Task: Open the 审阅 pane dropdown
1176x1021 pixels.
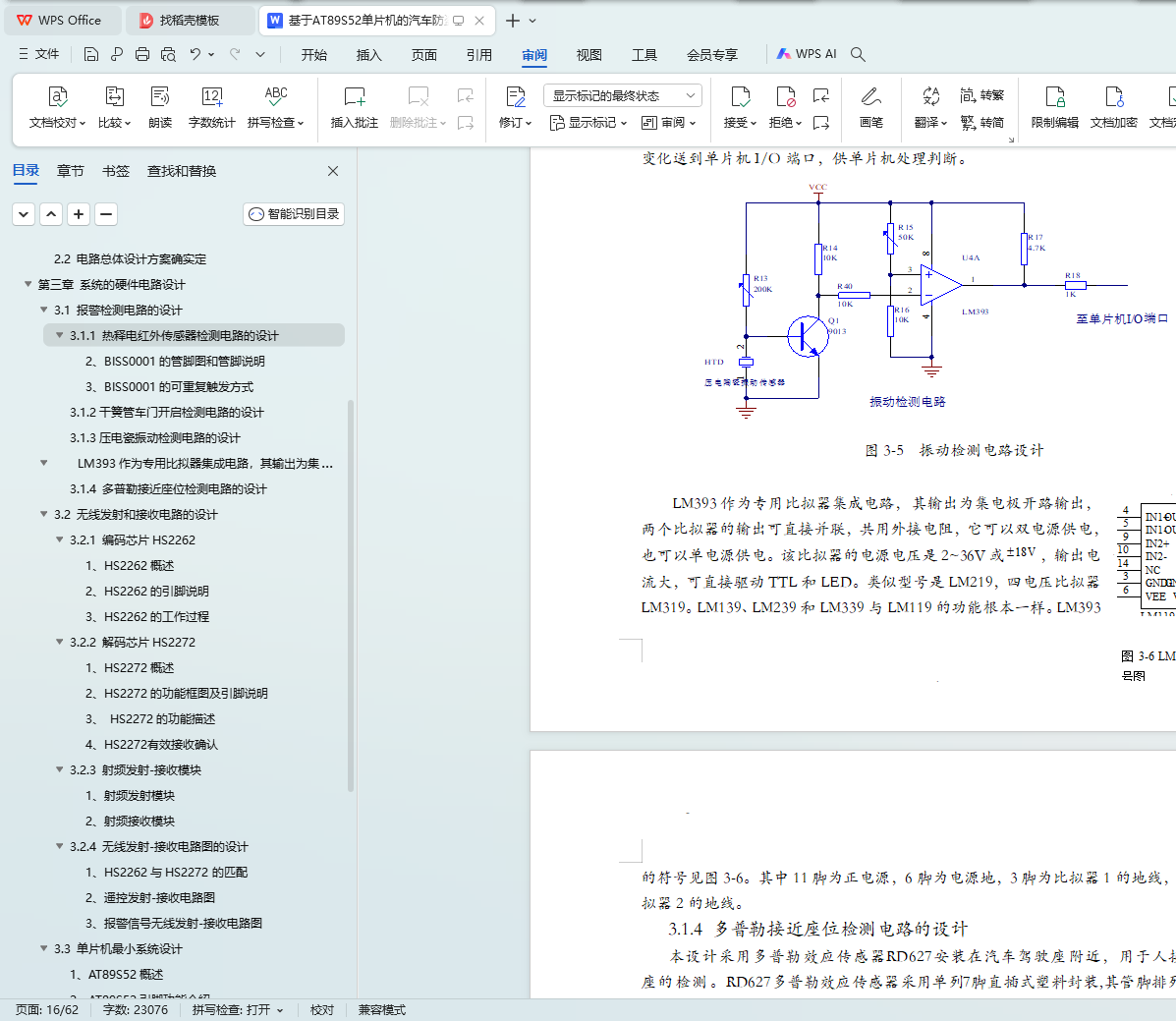Action: (x=669, y=122)
